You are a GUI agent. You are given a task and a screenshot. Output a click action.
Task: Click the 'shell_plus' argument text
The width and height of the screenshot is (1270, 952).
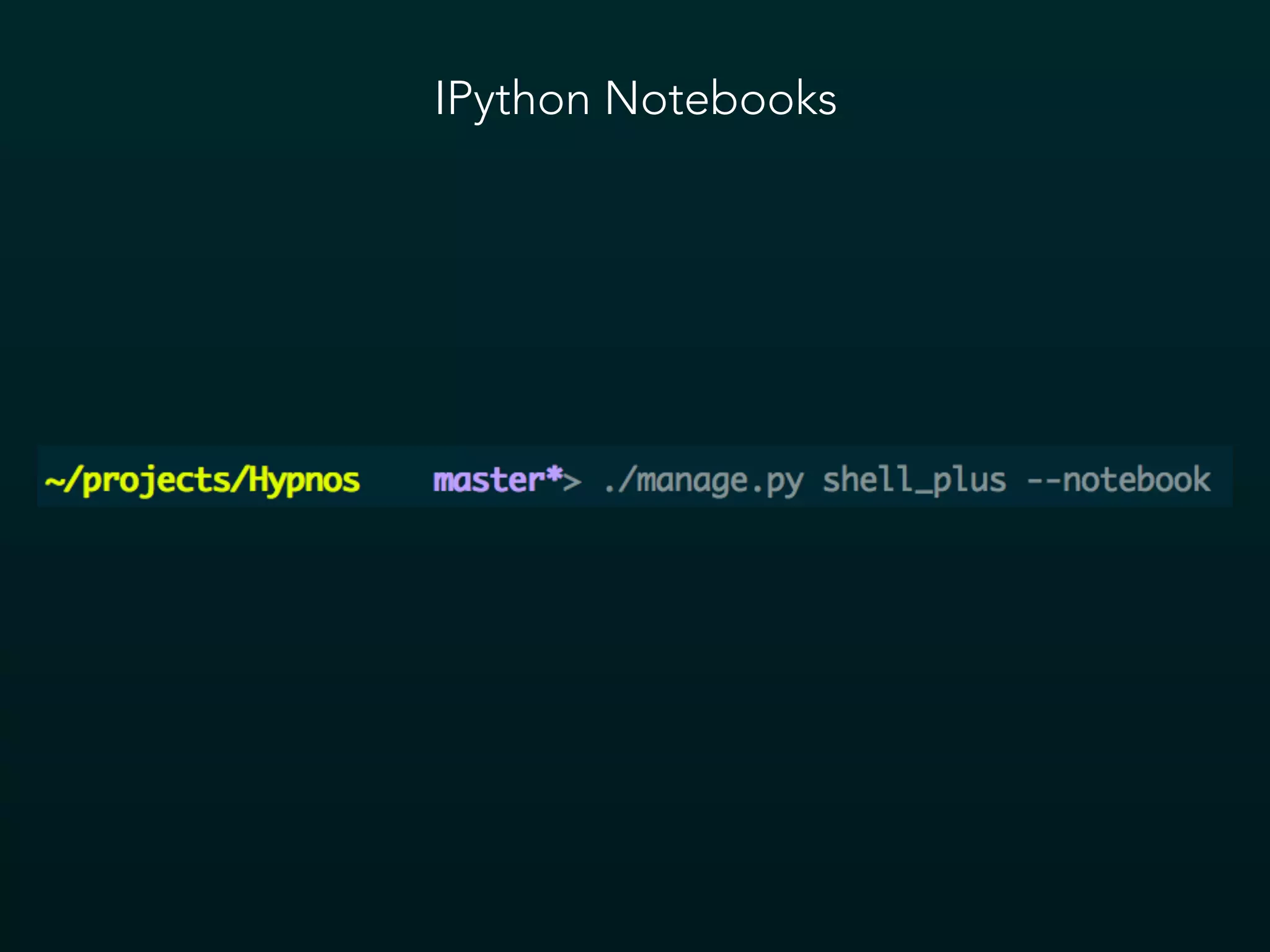914,480
